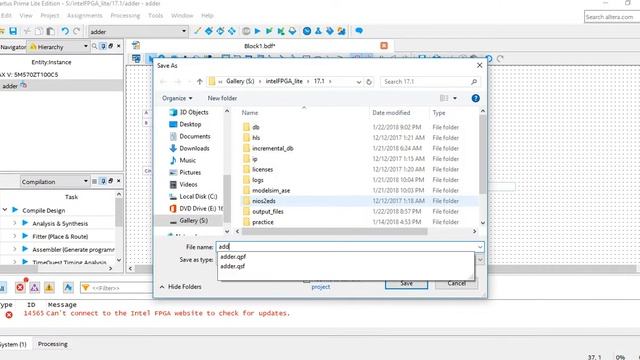The image size is (640, 360).
Task: Click the message Filter input field
Action: pyautogui.click(x=117, y=288)
